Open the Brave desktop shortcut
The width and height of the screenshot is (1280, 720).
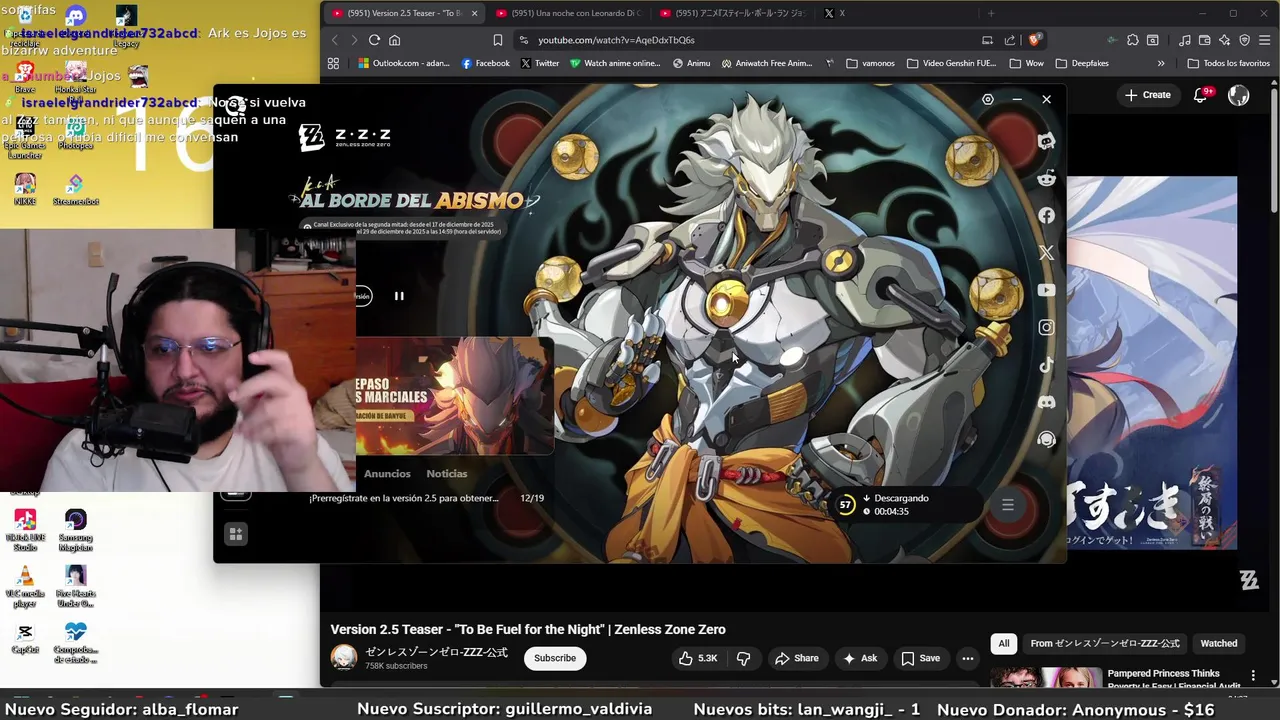click(x=25, y=75)
